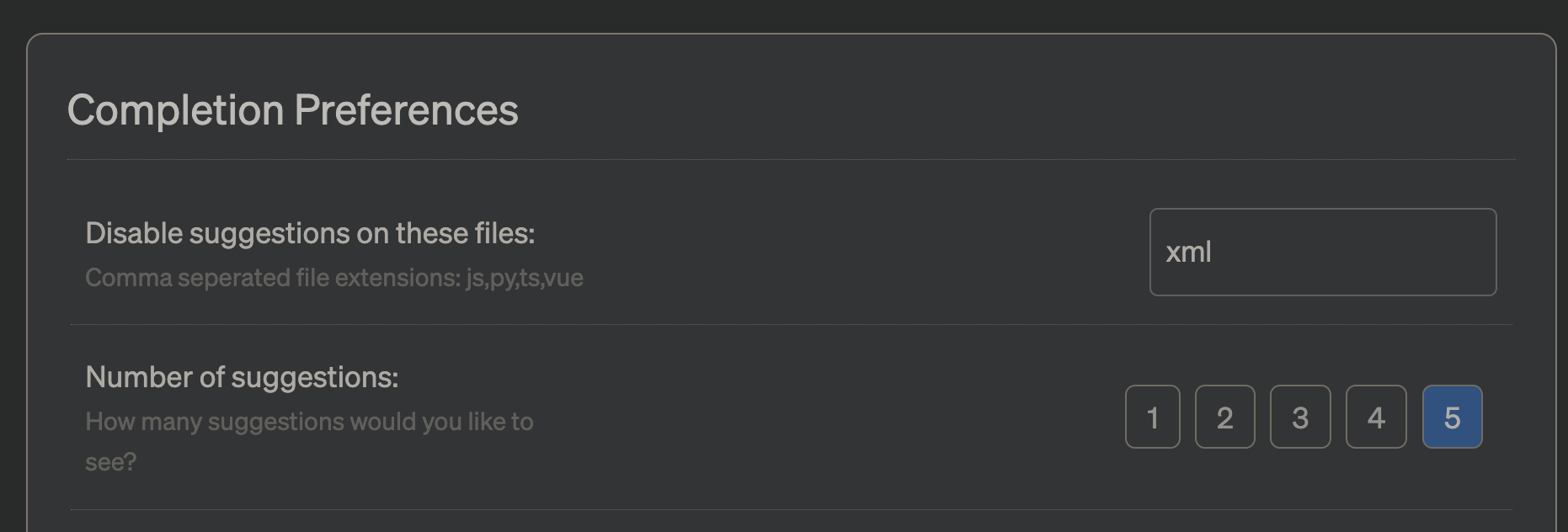1568x532 pixels.
Task: Select 2 as number of suggestions
Action: point(1224,417)
